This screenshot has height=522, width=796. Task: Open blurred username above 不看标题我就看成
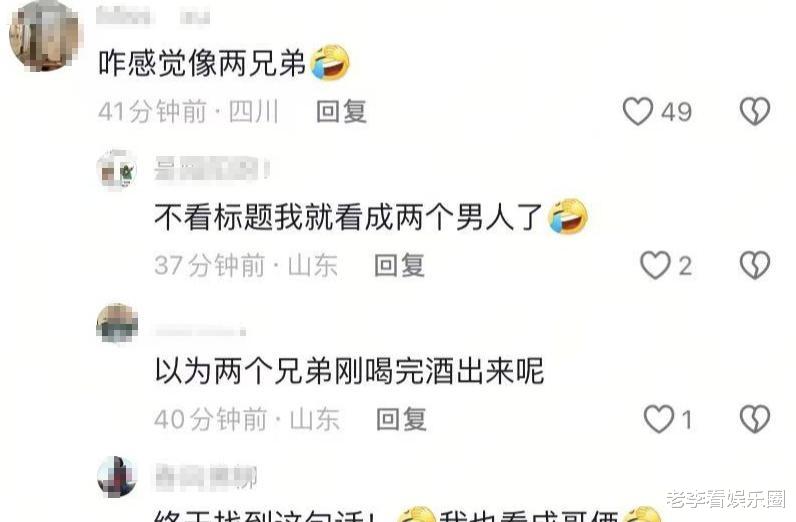[212, 169]
